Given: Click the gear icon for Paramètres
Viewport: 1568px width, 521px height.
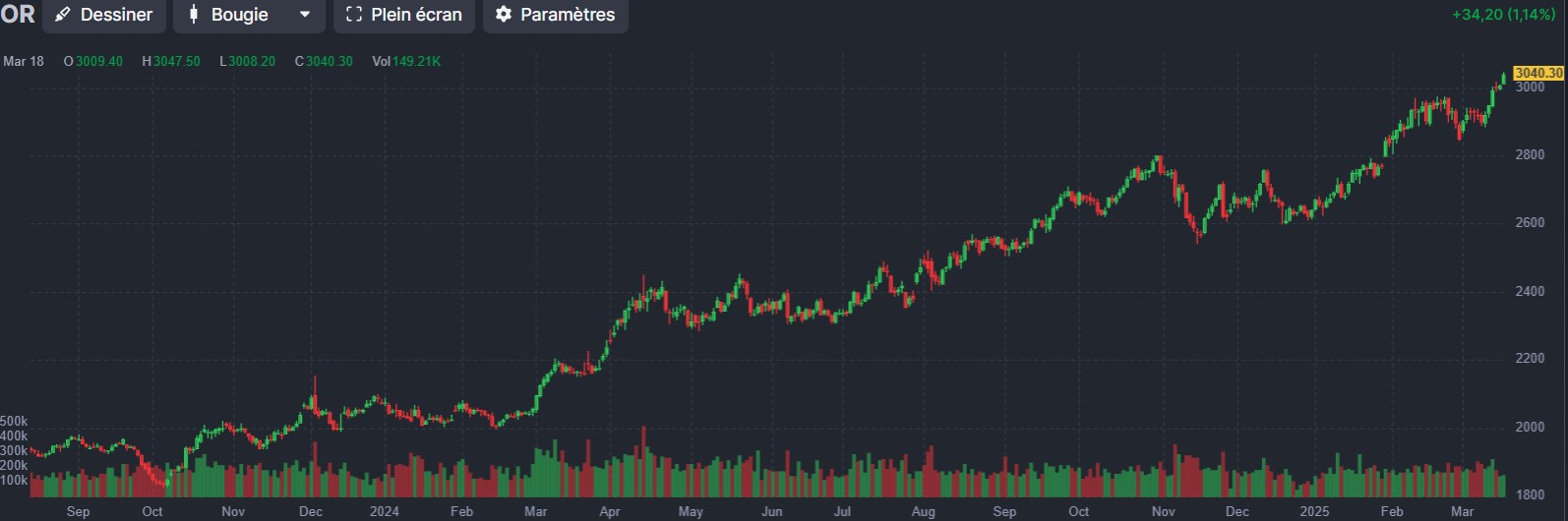Looking at the screenshot, I should tap(504, 15).
